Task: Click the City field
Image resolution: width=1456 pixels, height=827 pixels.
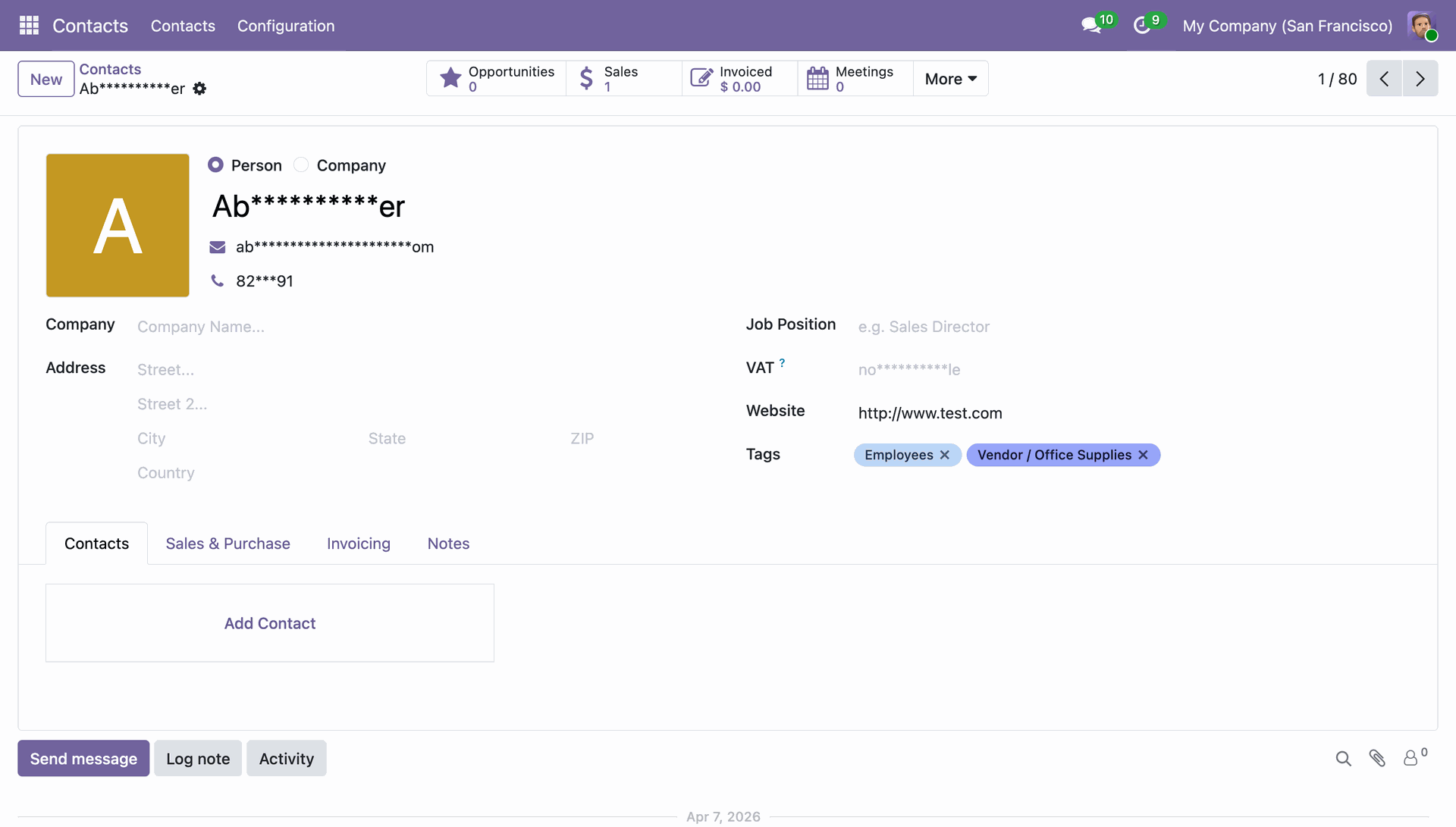Action: [246, 439]
